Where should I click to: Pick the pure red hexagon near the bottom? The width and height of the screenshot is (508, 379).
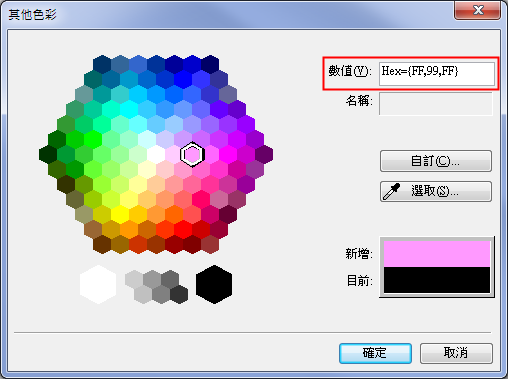(183, 230)
